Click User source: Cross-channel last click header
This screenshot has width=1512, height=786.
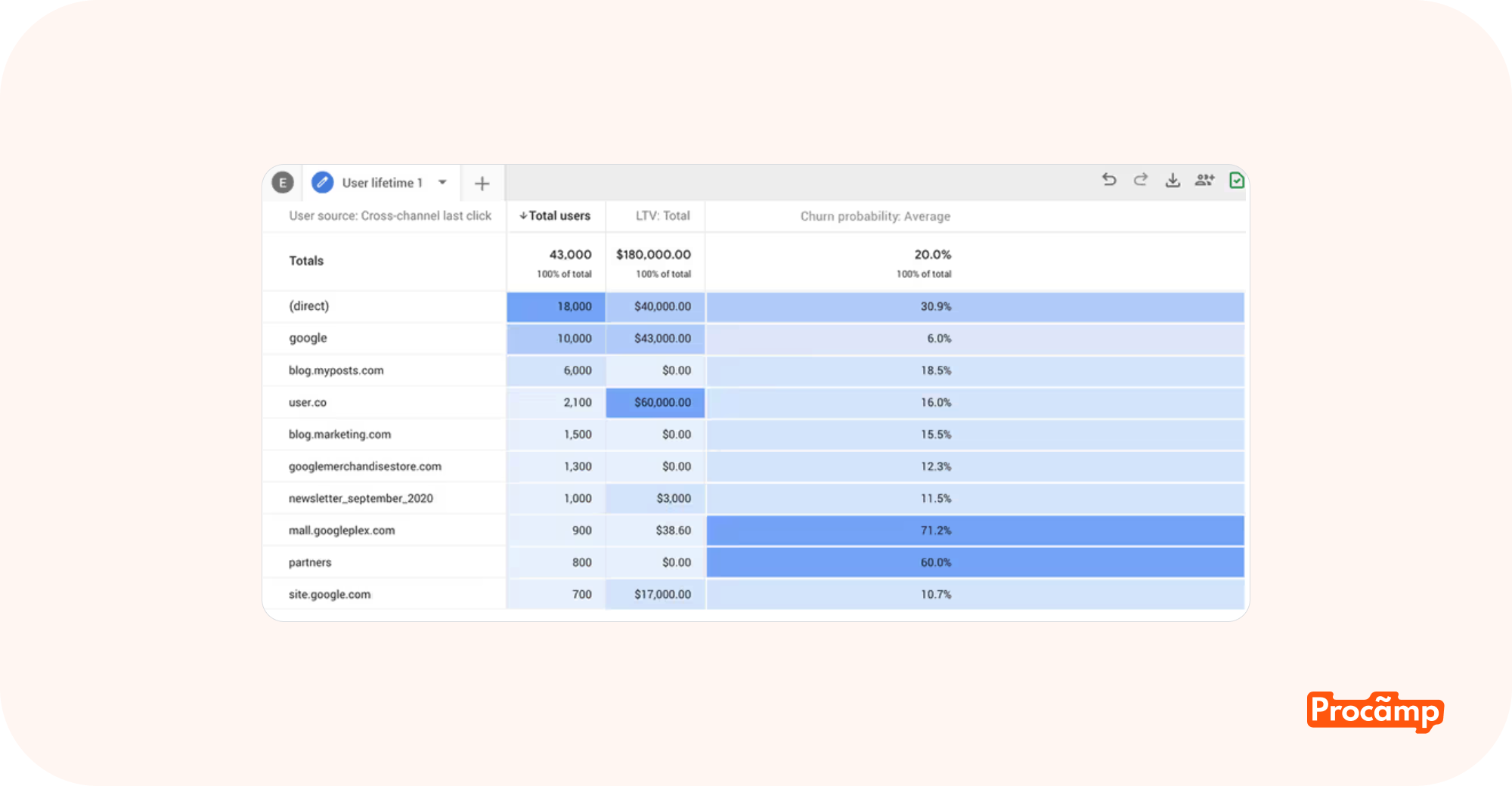[390, 216]
